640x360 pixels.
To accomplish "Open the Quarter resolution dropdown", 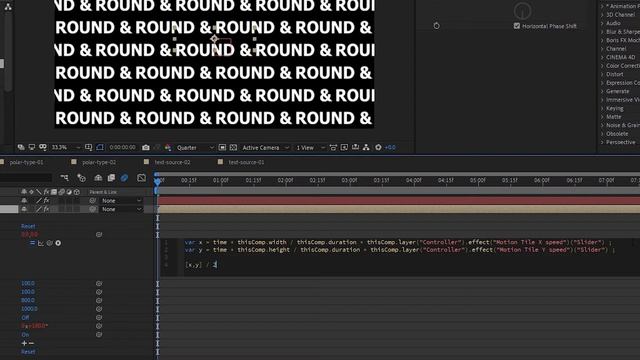I will click(x=195, y=147).
